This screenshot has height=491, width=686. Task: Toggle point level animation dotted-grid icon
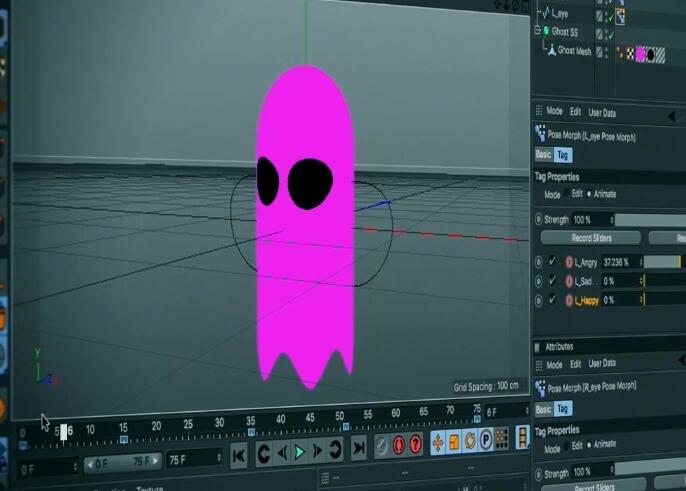click(x=501, y=438)
